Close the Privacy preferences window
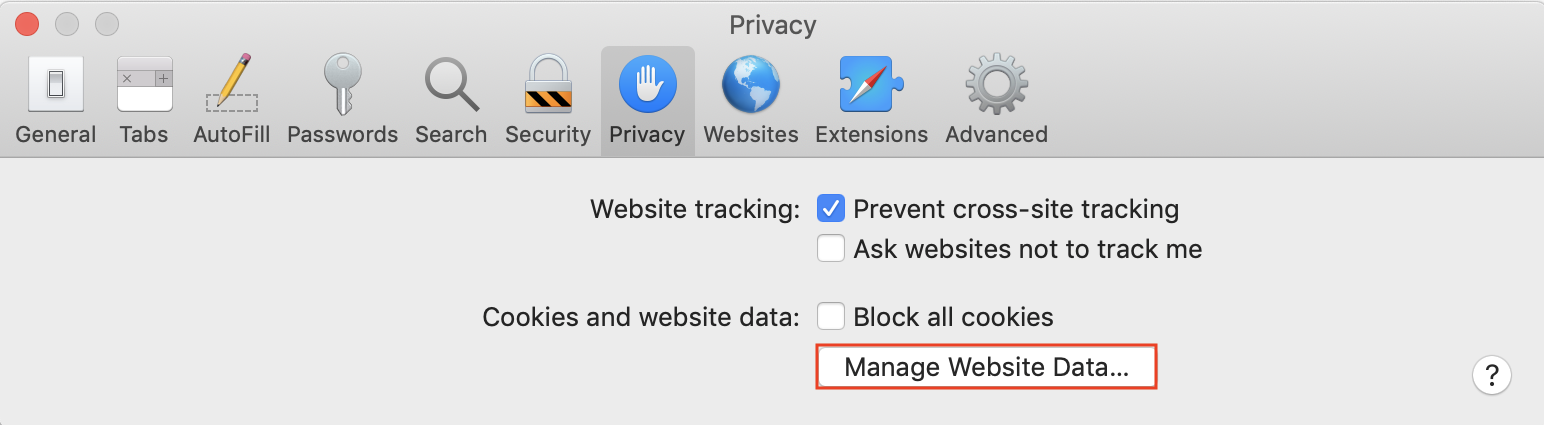1544x425 pixels. 27,23
